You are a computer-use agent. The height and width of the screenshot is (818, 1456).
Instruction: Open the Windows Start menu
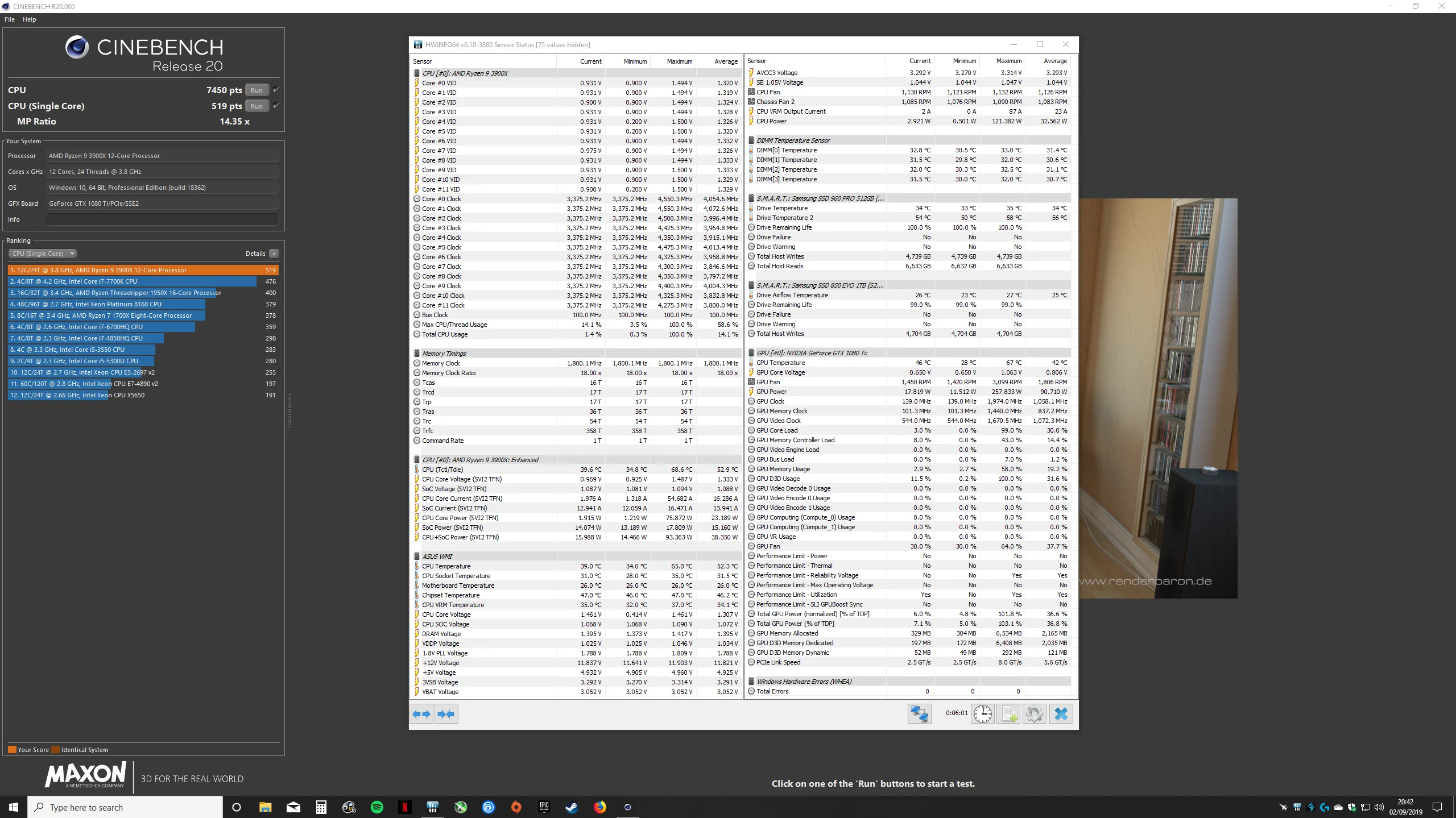(14, 807)
